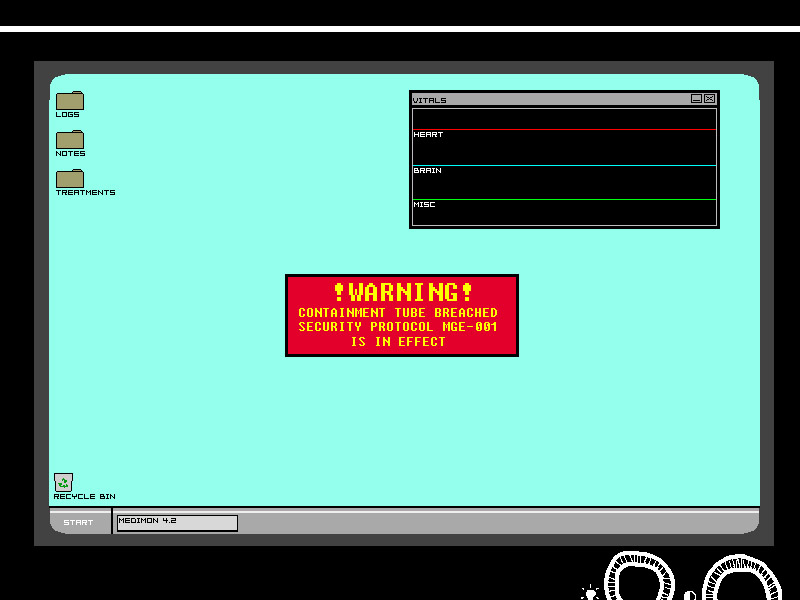The height and width of the screenshot is (600, 800).
Task: Select the MISC row in VITALS
Action: [x=564, y=212]
